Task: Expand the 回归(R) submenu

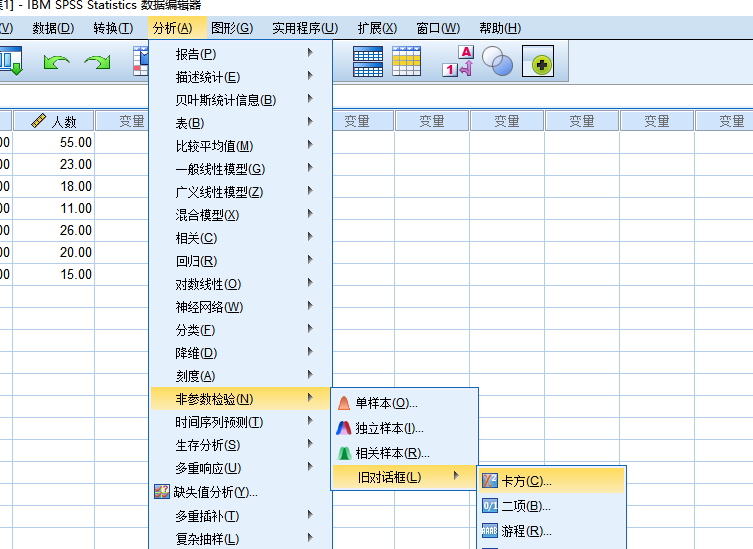Action: (241, 261)
